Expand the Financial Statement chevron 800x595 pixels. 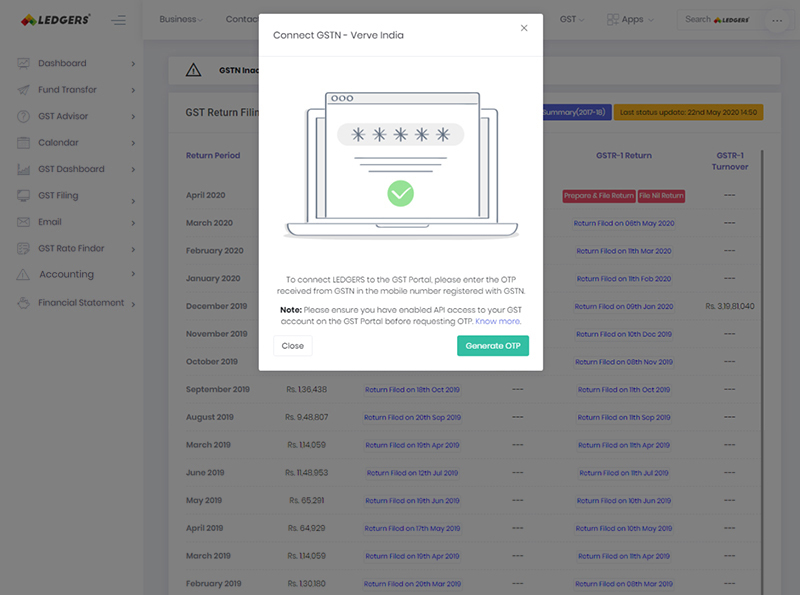point(133,305)
